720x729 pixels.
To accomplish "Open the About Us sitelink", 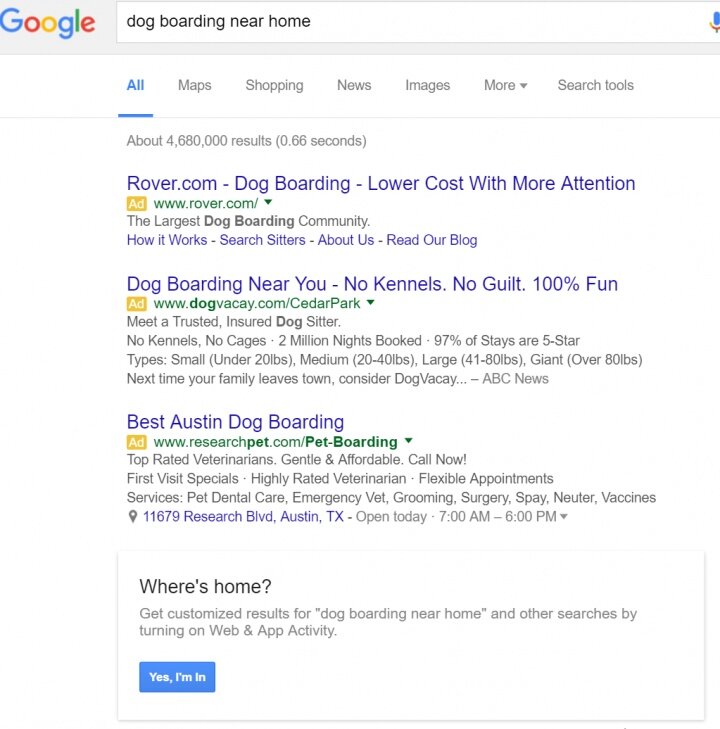I will click(x=346, y=240).
